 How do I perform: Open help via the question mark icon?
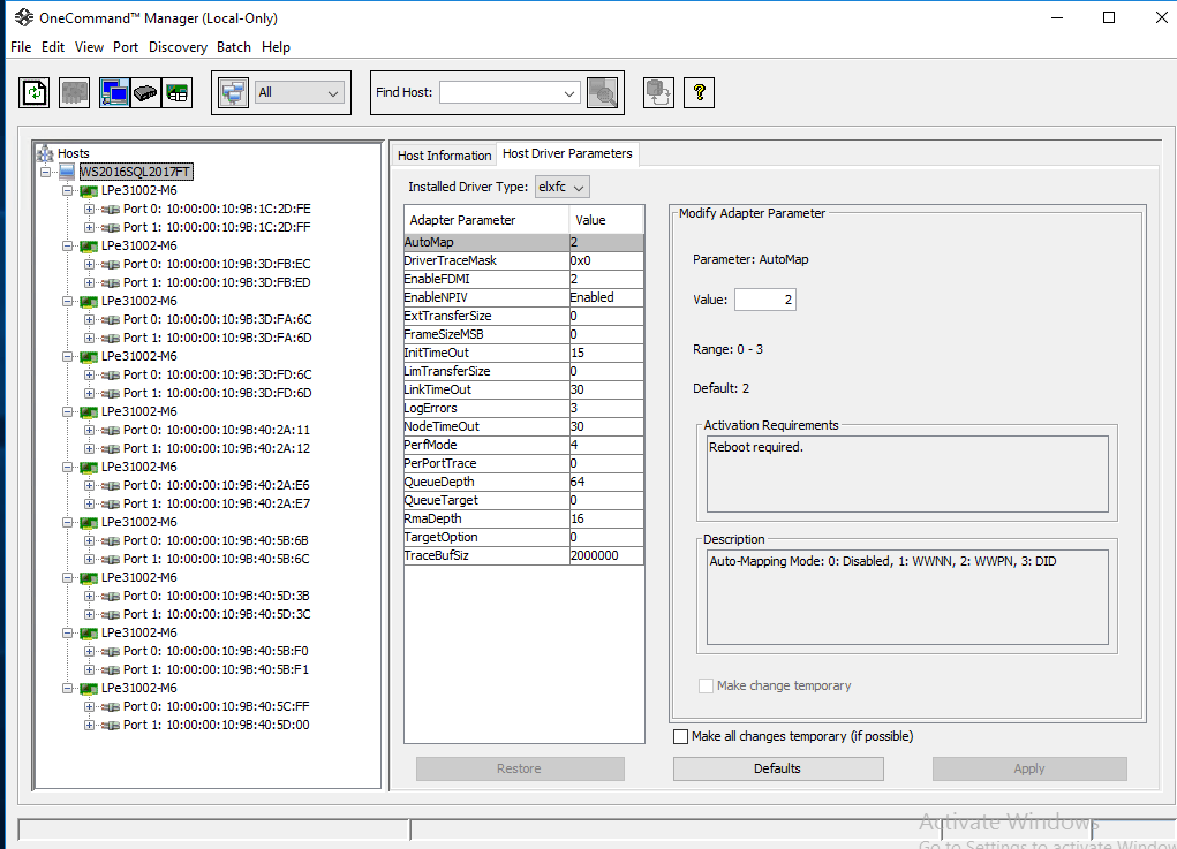(x=699, y=92)
